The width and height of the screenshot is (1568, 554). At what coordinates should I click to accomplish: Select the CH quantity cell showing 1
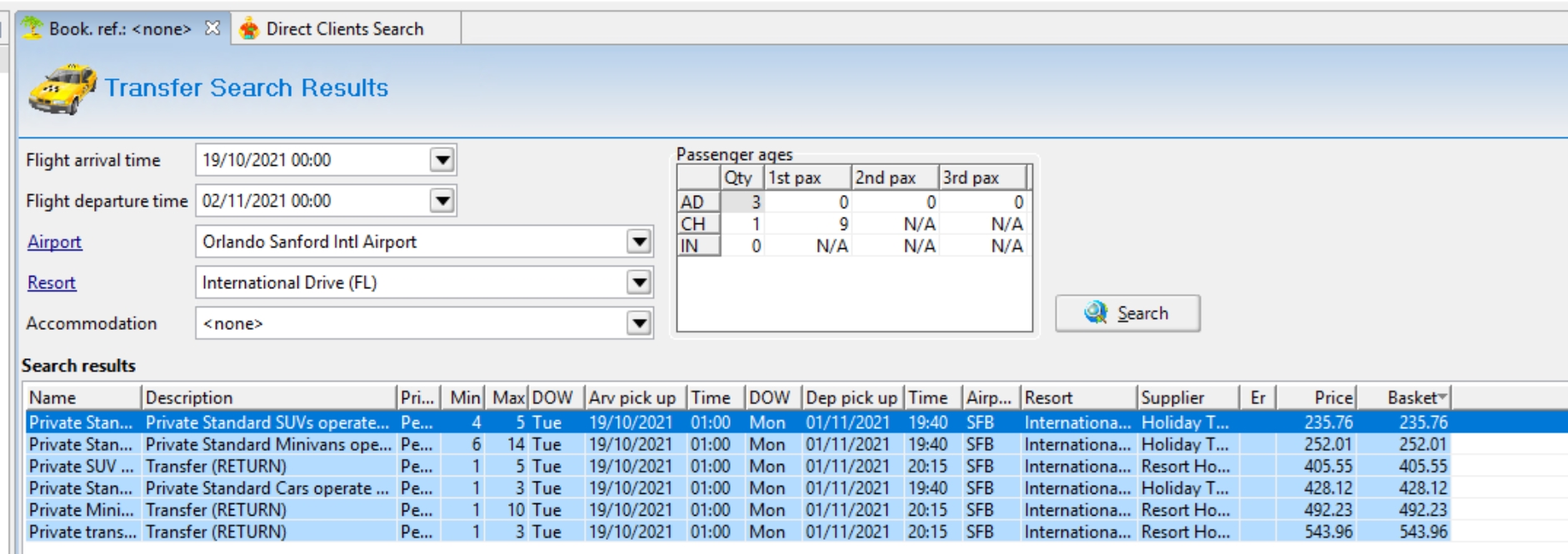tap(742, 223)
